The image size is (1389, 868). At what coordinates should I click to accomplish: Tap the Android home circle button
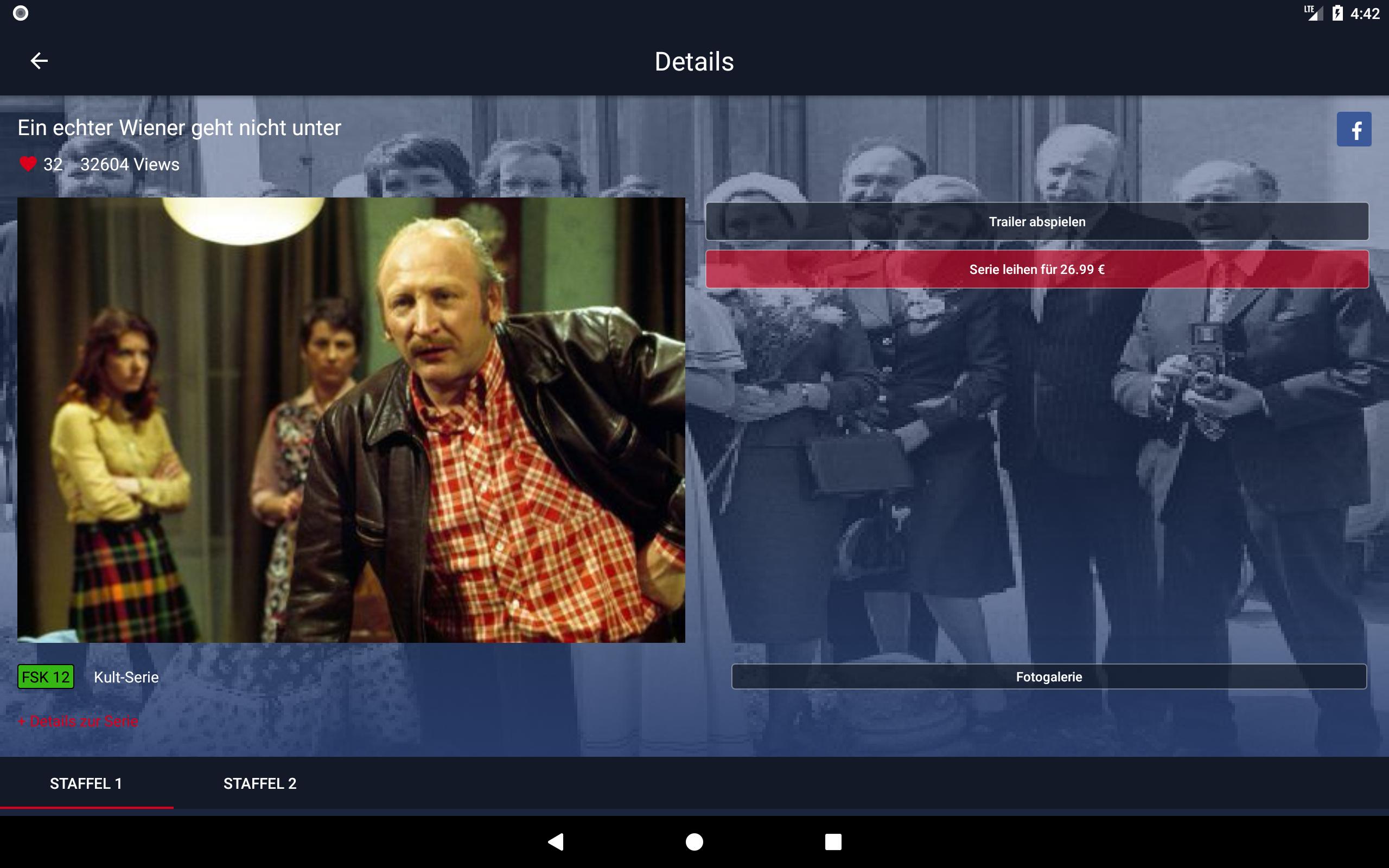[694, 841]
